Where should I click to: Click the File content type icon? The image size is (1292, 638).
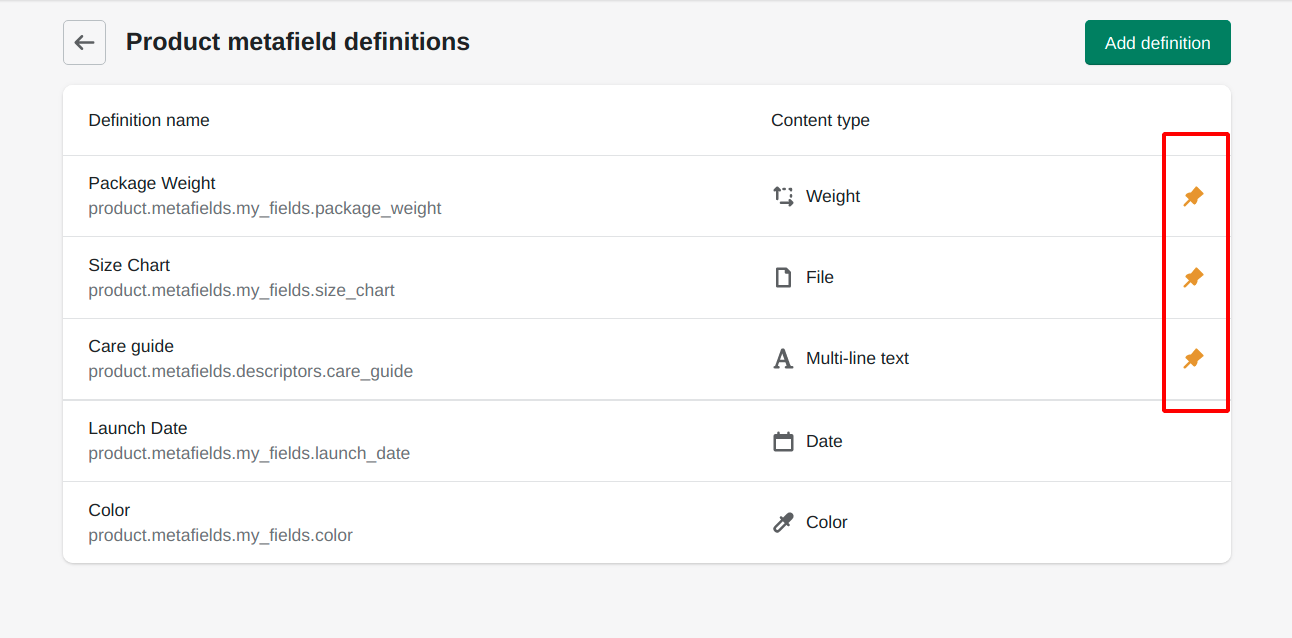tap(783, 277)
